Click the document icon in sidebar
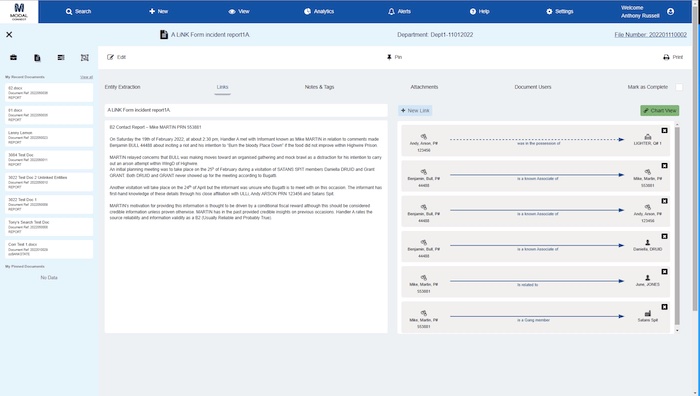 [38, 58]
